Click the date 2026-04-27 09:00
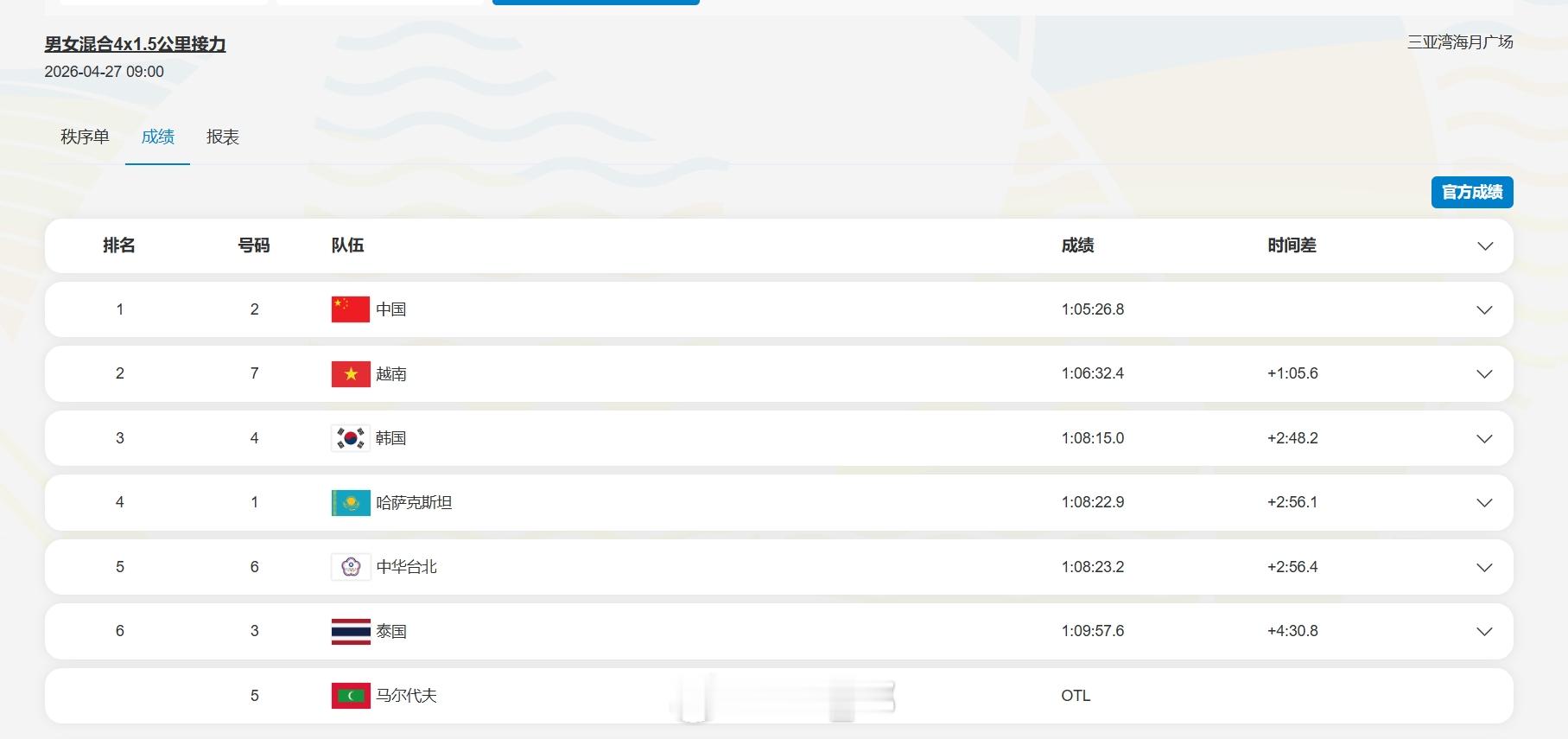Viewport: 1568px width, 739px height. [104, 72]
